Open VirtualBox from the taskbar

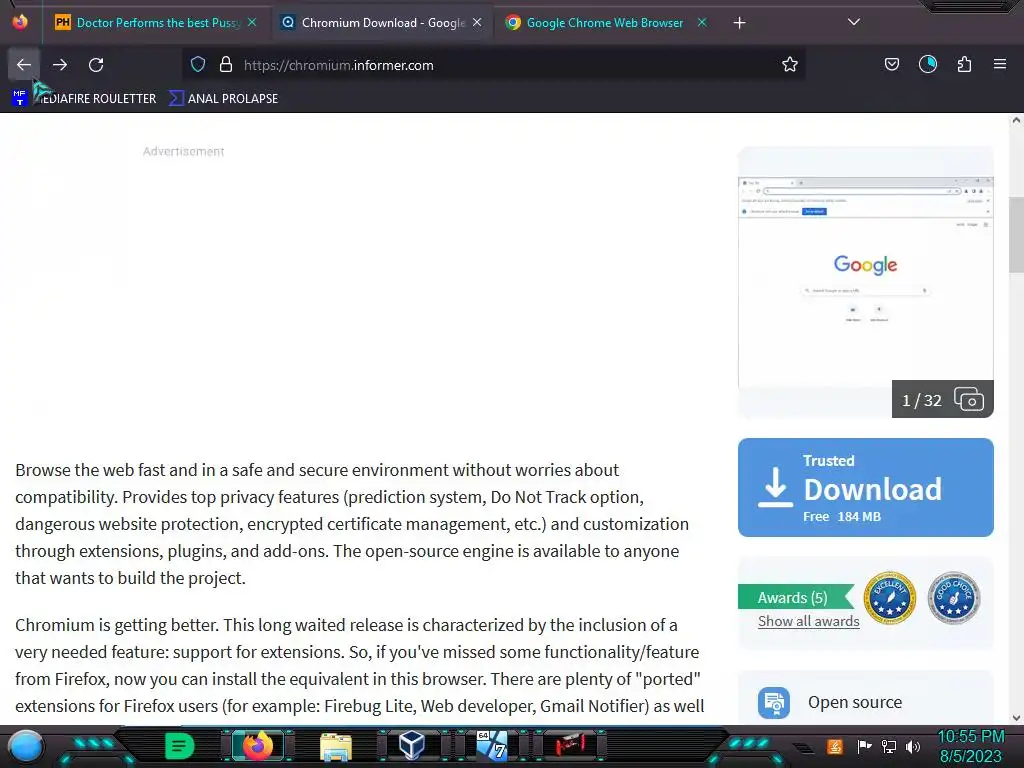pos(412,746)
